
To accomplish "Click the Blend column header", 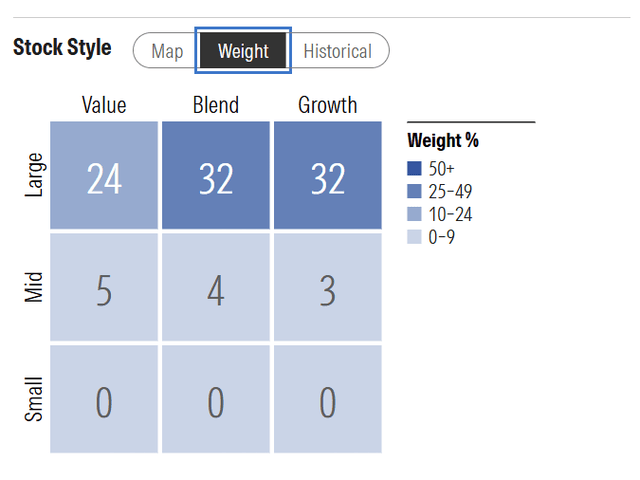I will [x=215, y=105].
